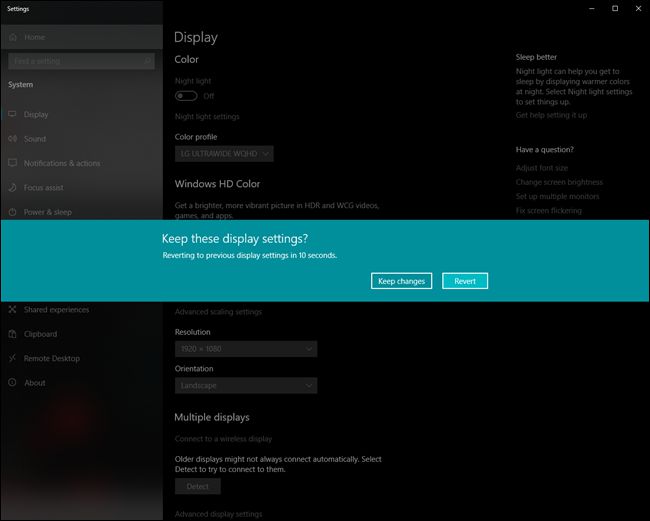Click the Sound speaker icon
The height and width of the screenshot is (521, 650).
click(12, 138)
